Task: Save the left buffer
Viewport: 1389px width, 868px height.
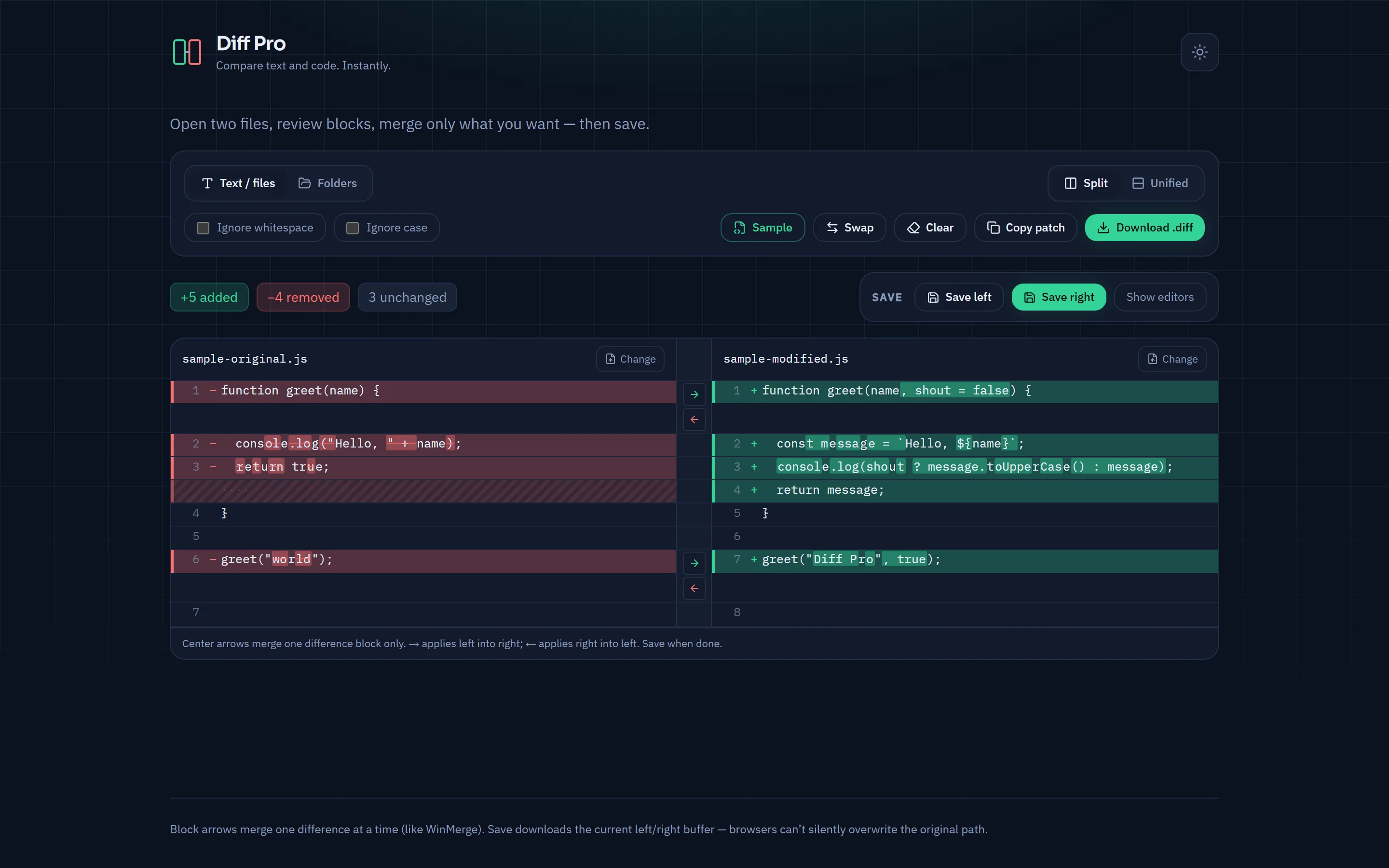Action: tap(959, 298)
